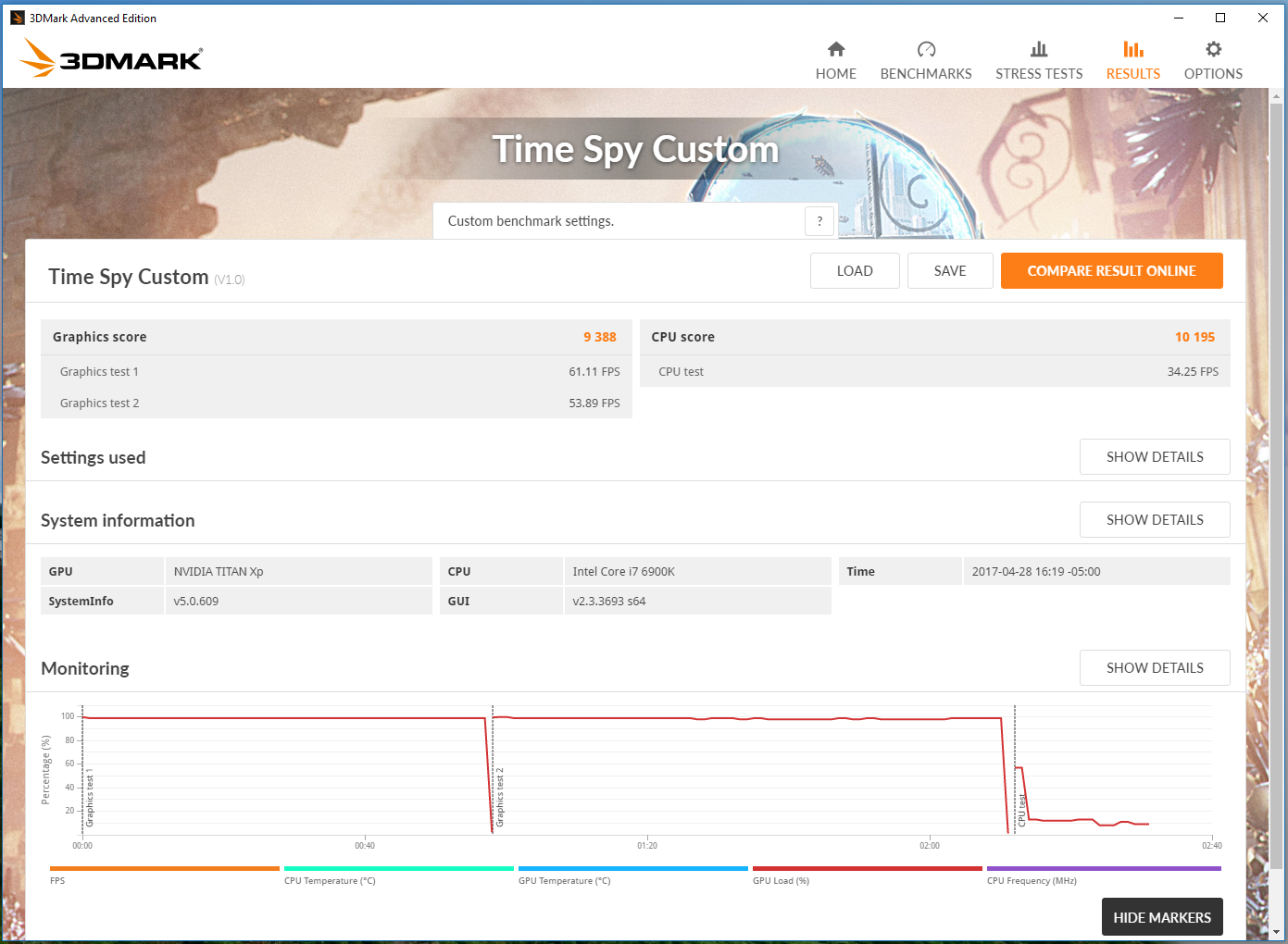Toggle the GPU Load legend bar
The width and height of the screenshot is (1288, 944).
(868, 869)
